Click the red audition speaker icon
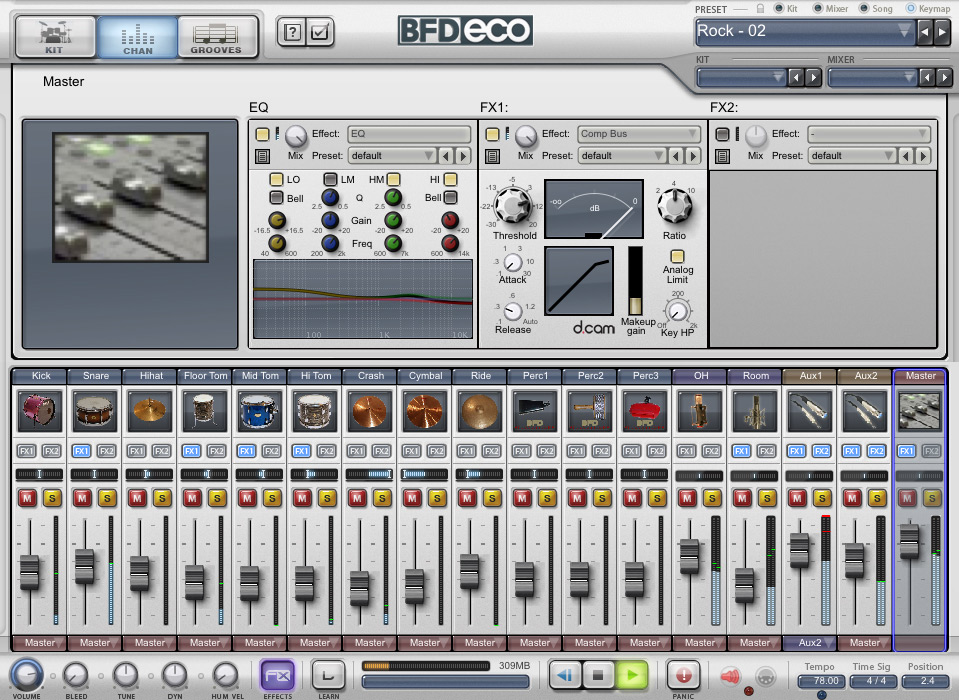This screenshot has height=700, width=959. [730, 676]
